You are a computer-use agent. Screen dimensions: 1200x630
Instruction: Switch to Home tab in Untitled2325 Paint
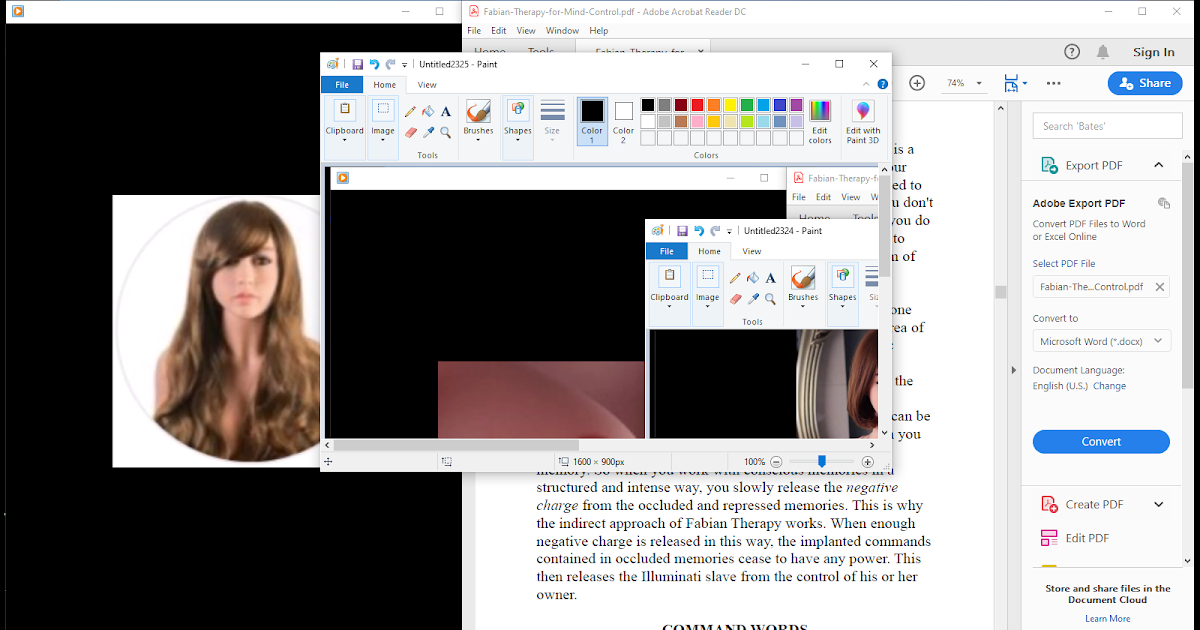385,85
